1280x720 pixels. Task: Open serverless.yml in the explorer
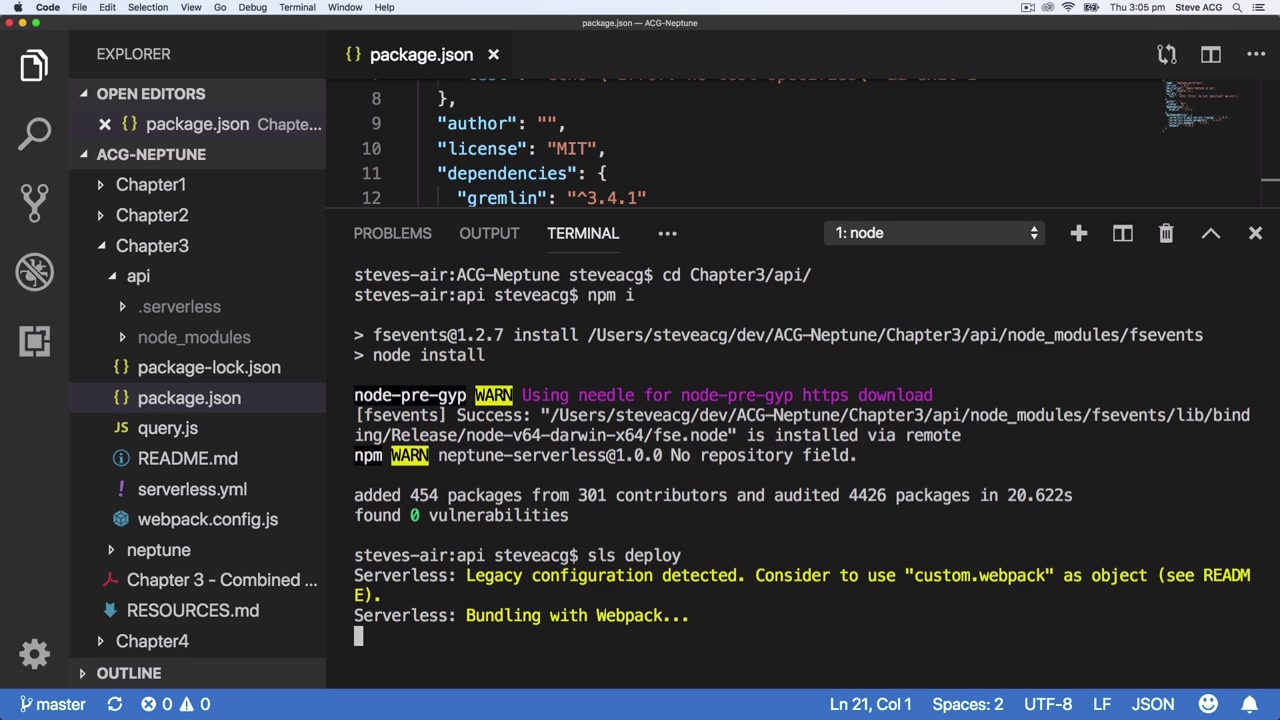point(191,489)
